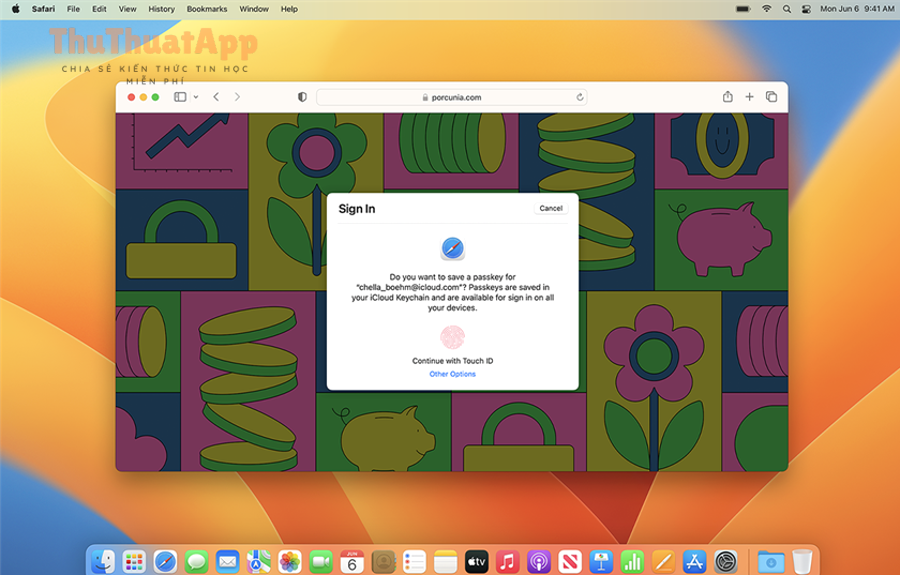Open the Window menu
Image resolution: width=900 pixels, height=575 pixels.
[x=254, y=9]
